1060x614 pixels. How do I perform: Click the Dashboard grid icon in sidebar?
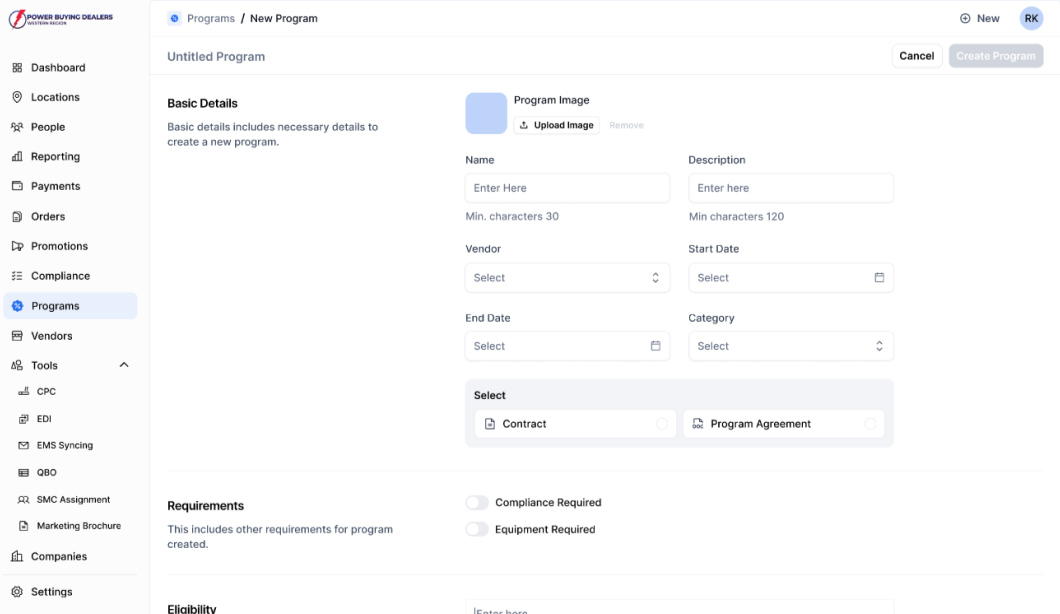(x=17, y=68)
